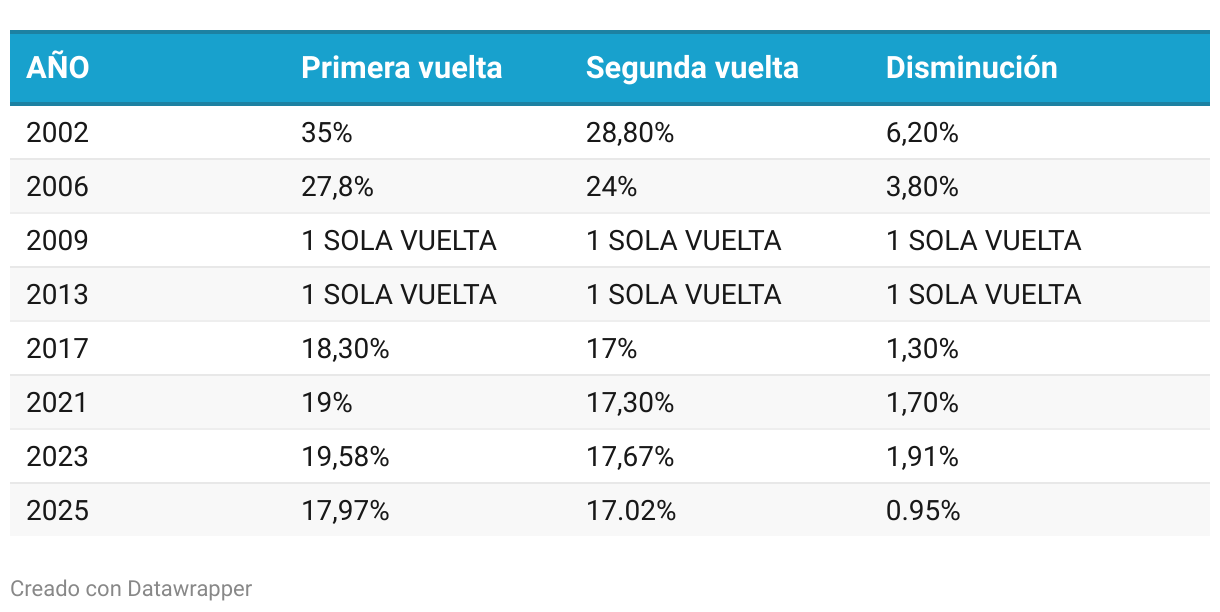Click the 1,91% Disminución value
Image resolution: width=1220 pixels, height=612 pixels.
pyautogui.click(x=922, y=457)
